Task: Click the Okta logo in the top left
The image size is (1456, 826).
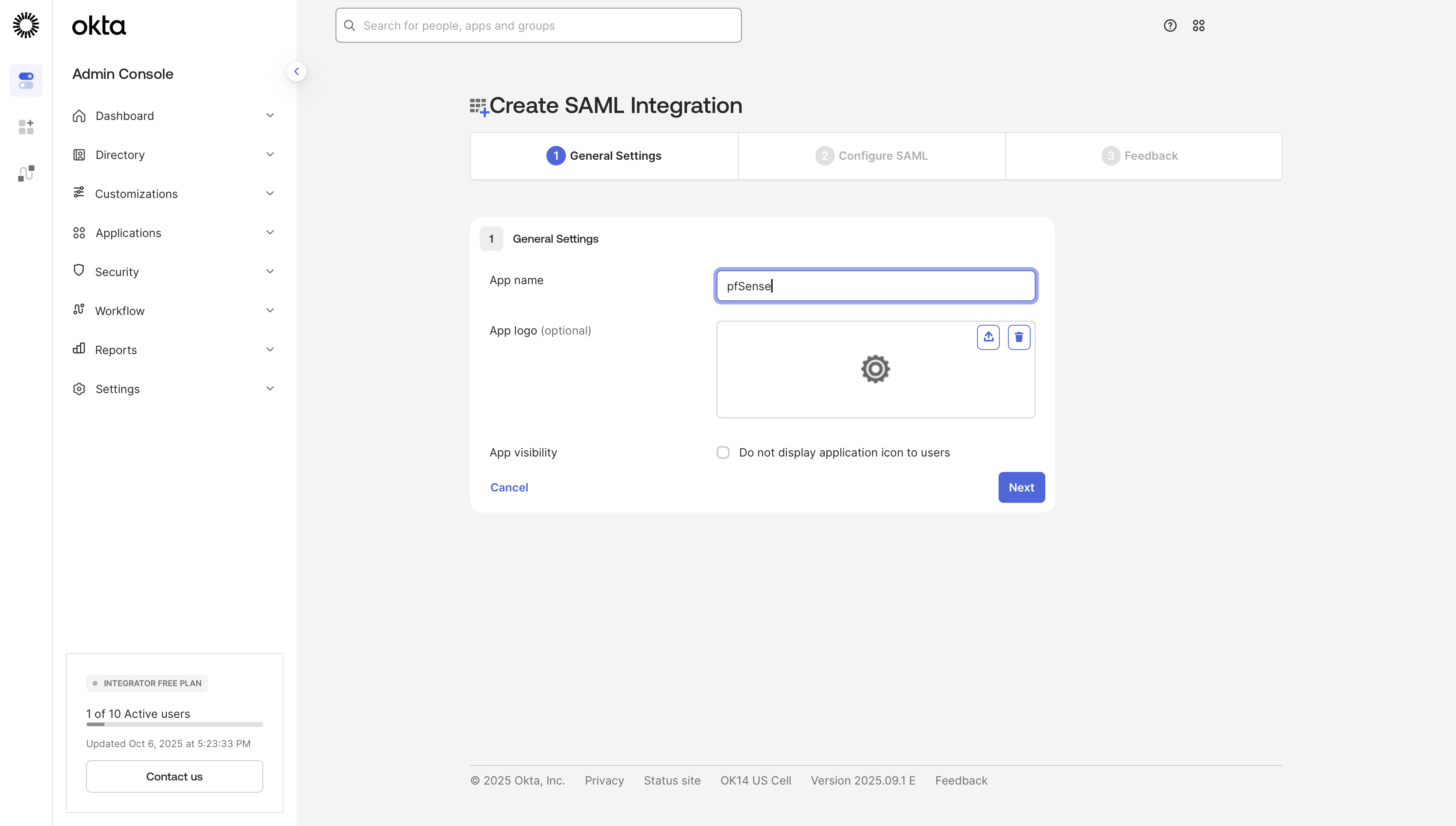Action: tap(99, 25)
